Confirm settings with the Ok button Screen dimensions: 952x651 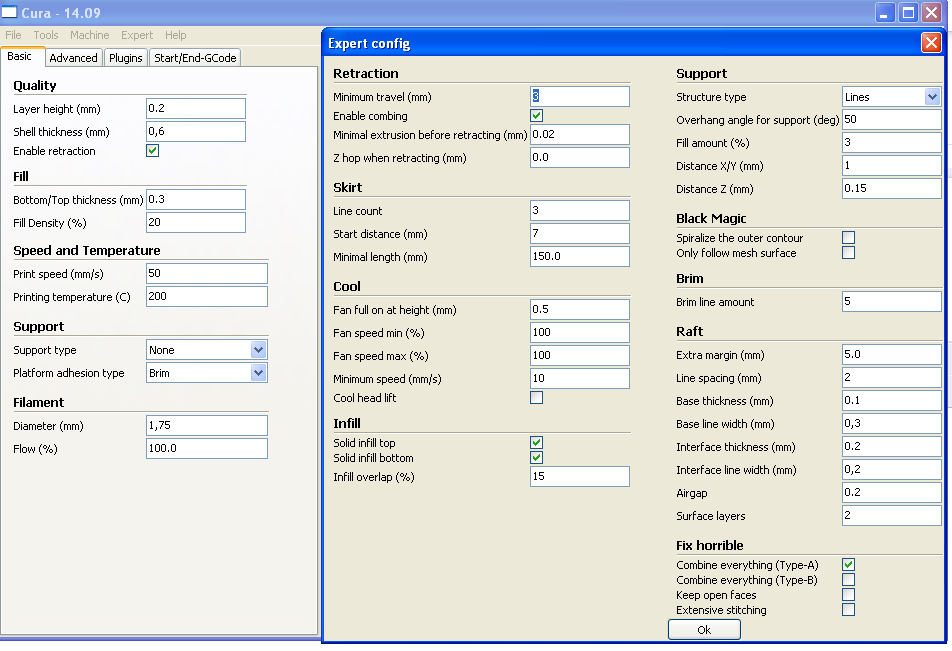tap(704, 630)
